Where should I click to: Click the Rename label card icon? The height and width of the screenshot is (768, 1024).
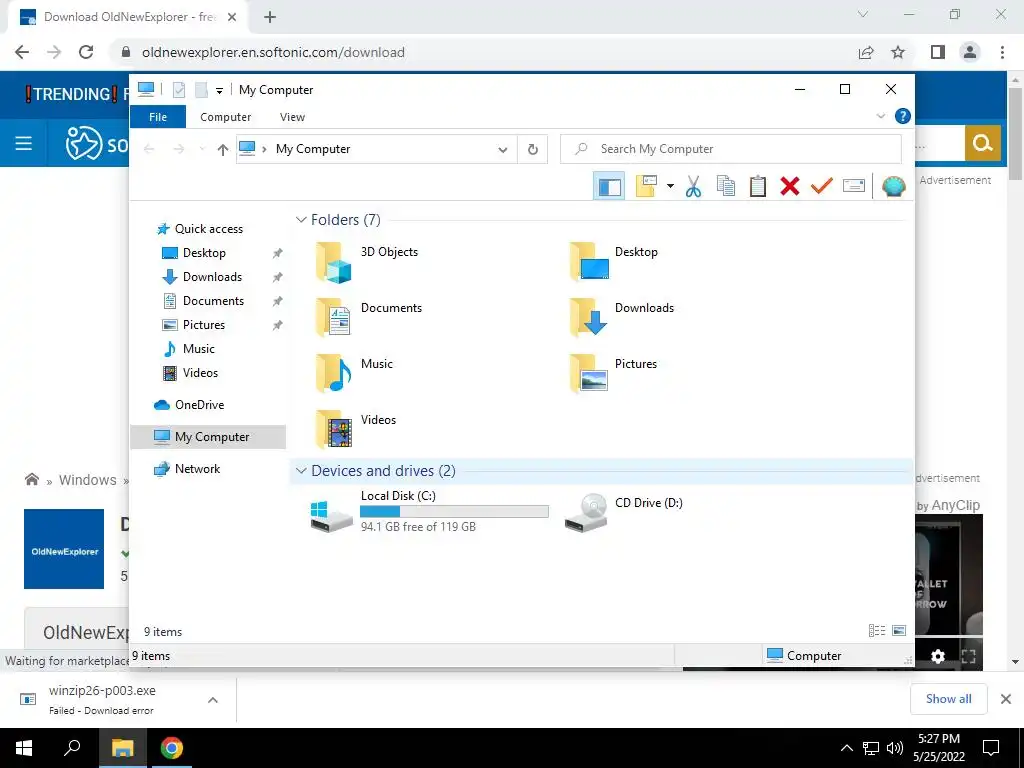coord(854,186)
